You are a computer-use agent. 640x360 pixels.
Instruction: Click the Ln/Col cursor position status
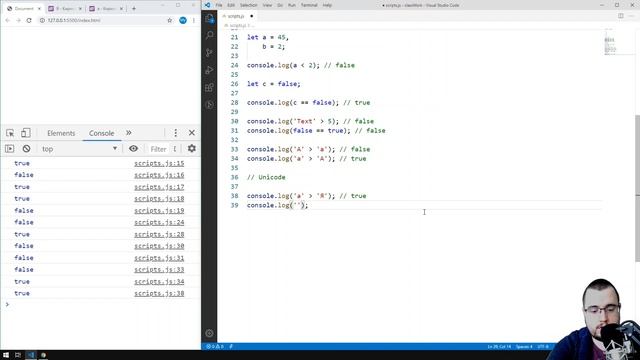(x=499, y=347)
